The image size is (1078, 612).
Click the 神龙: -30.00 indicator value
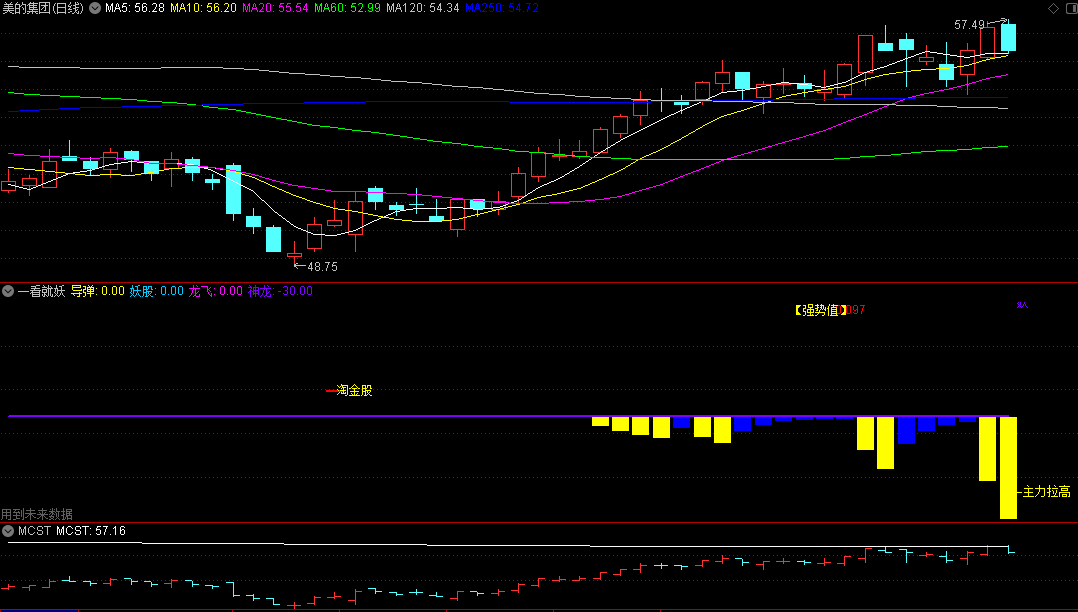280,291
